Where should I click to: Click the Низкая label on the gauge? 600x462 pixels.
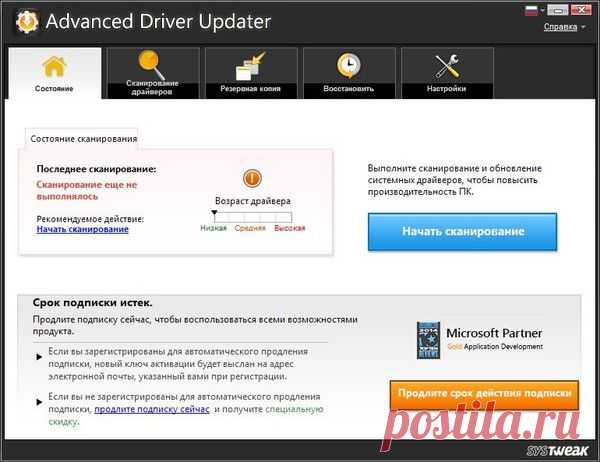pos(213,228)
